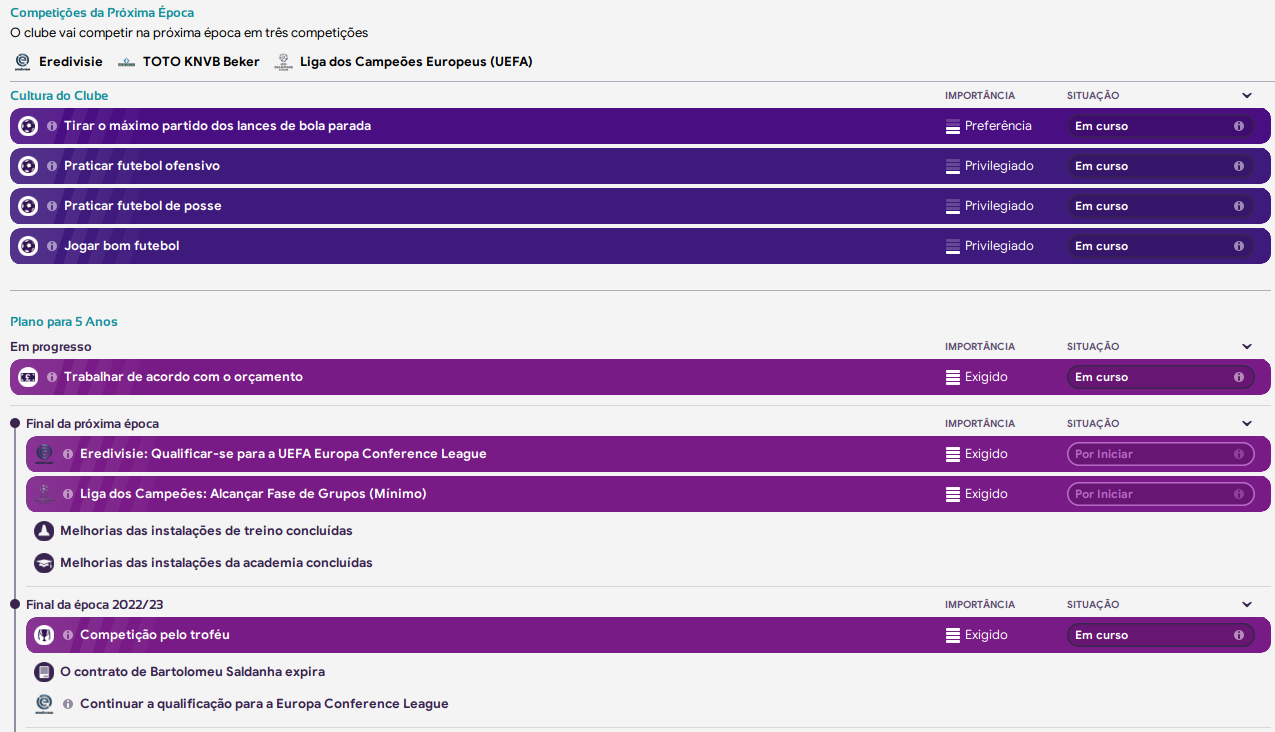This screenshot has height=732, width=1275.
Task: Click football icon on 'Praticar futebol ofensivo' row
Action: (x=28, y=166)
